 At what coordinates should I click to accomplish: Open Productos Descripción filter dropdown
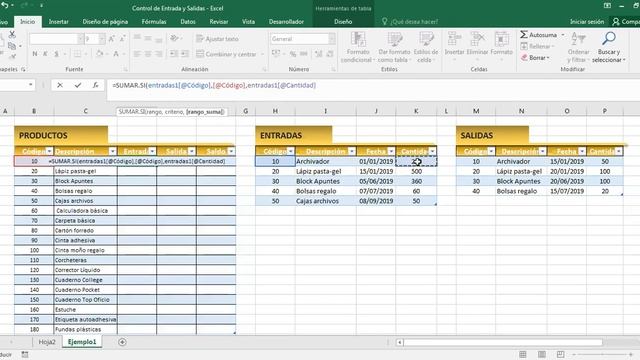pyautogui.click(x=112, y=151)
